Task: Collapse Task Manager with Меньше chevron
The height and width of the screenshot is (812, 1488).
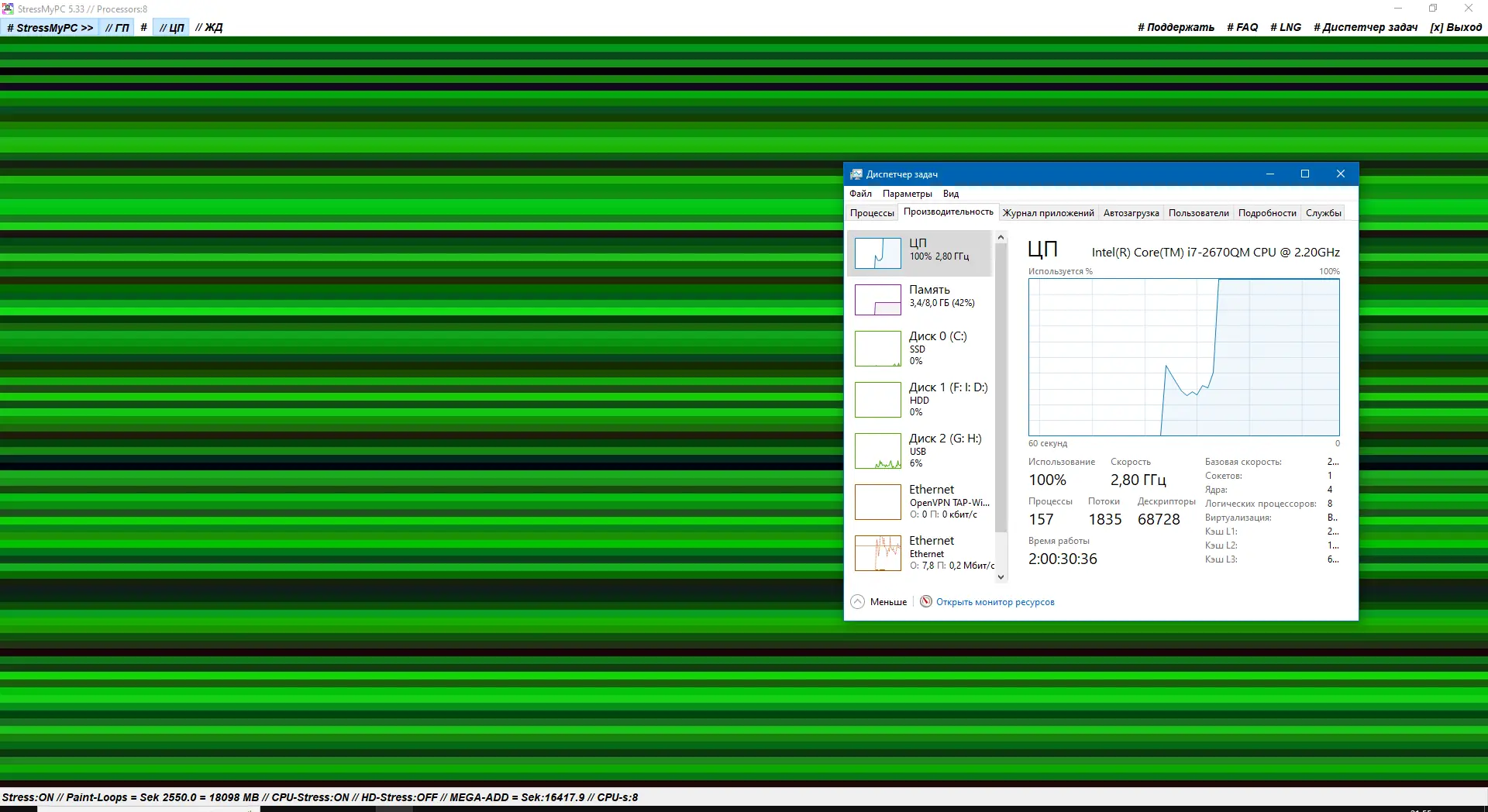Action: tap(857, 602)
